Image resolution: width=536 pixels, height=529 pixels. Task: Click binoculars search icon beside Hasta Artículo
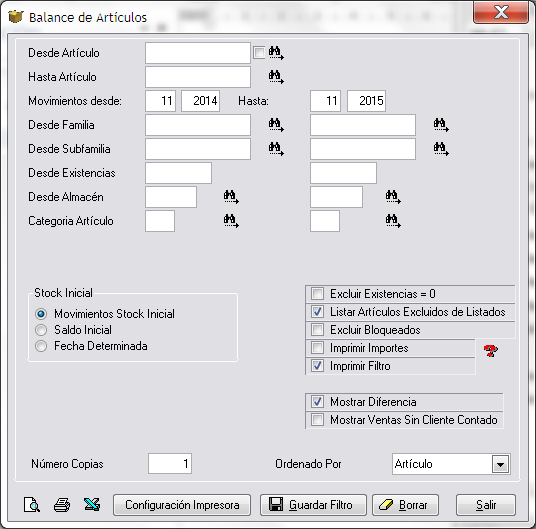[276, 77]
